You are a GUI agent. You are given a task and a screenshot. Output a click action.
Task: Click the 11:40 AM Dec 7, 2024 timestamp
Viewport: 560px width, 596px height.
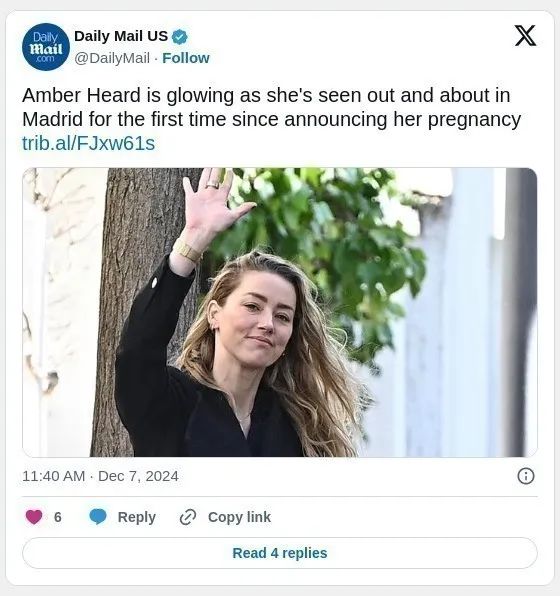[x=100, y=476]
